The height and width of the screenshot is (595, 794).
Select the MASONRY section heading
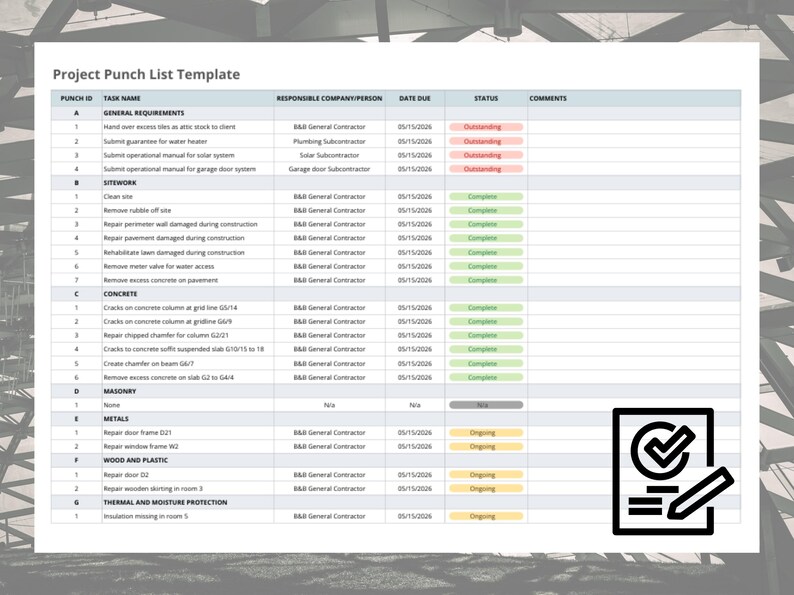tap(120, 391)
